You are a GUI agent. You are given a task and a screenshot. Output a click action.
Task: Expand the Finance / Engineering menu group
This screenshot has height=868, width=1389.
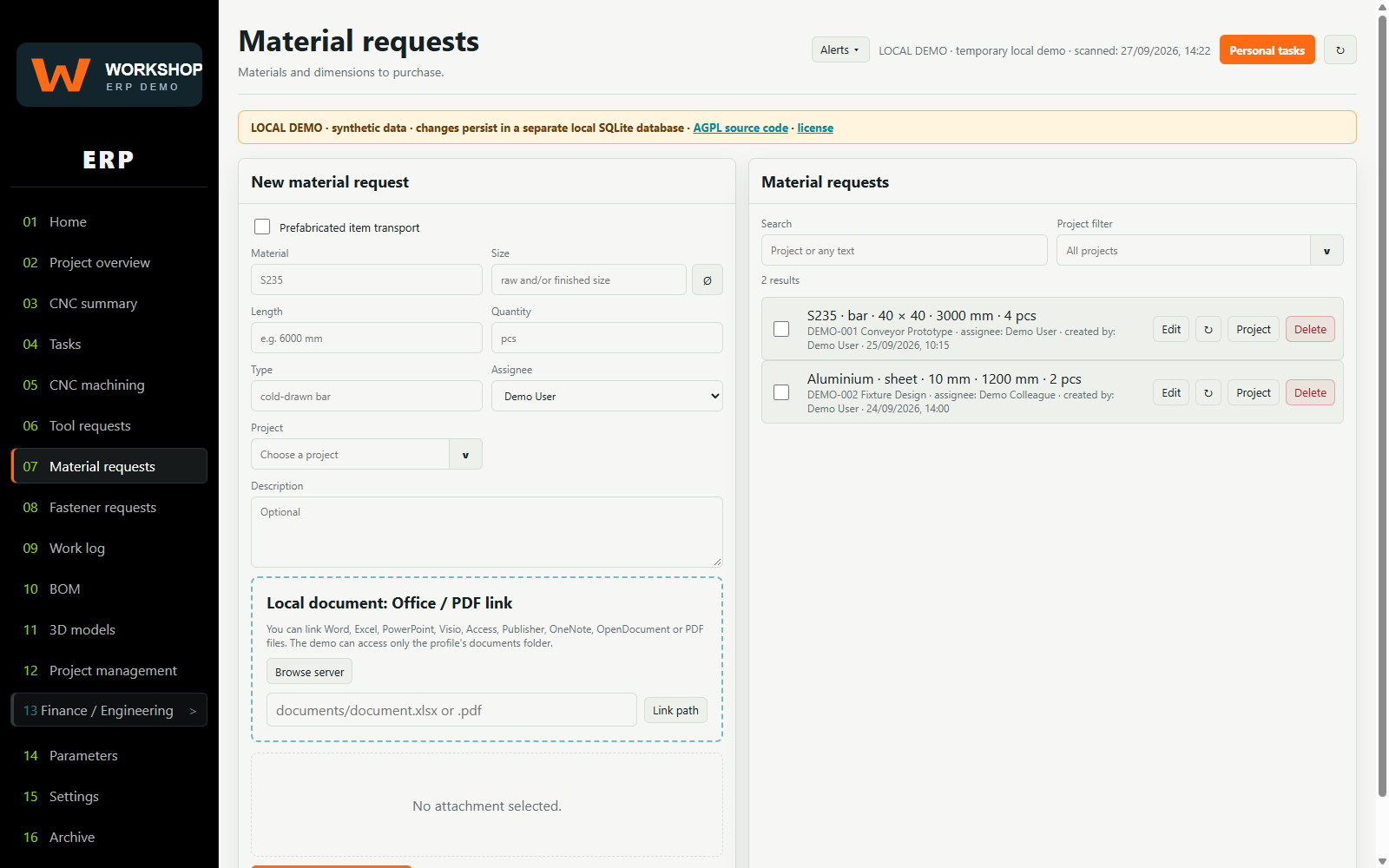(x=109, y=710)
